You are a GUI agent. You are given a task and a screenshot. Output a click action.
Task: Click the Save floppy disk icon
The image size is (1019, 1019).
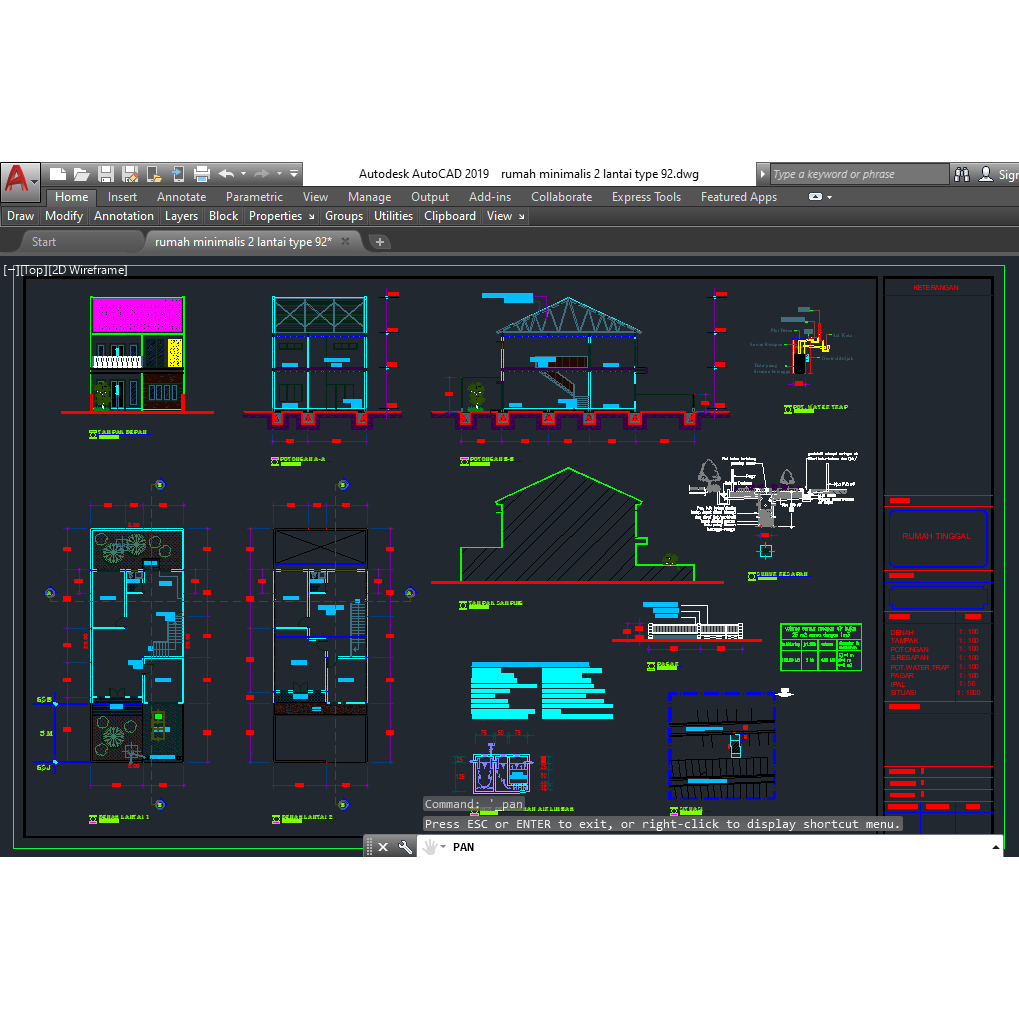[x=106, y=174]
